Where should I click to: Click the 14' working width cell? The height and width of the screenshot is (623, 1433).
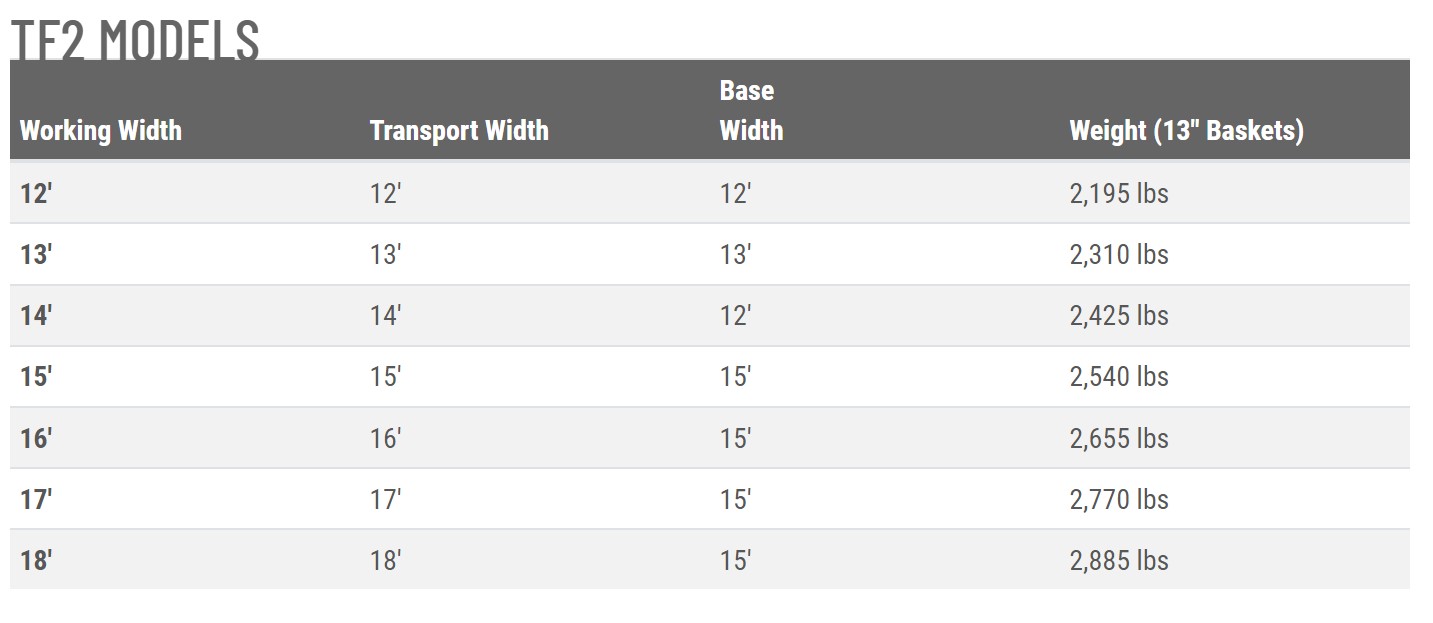36,316
